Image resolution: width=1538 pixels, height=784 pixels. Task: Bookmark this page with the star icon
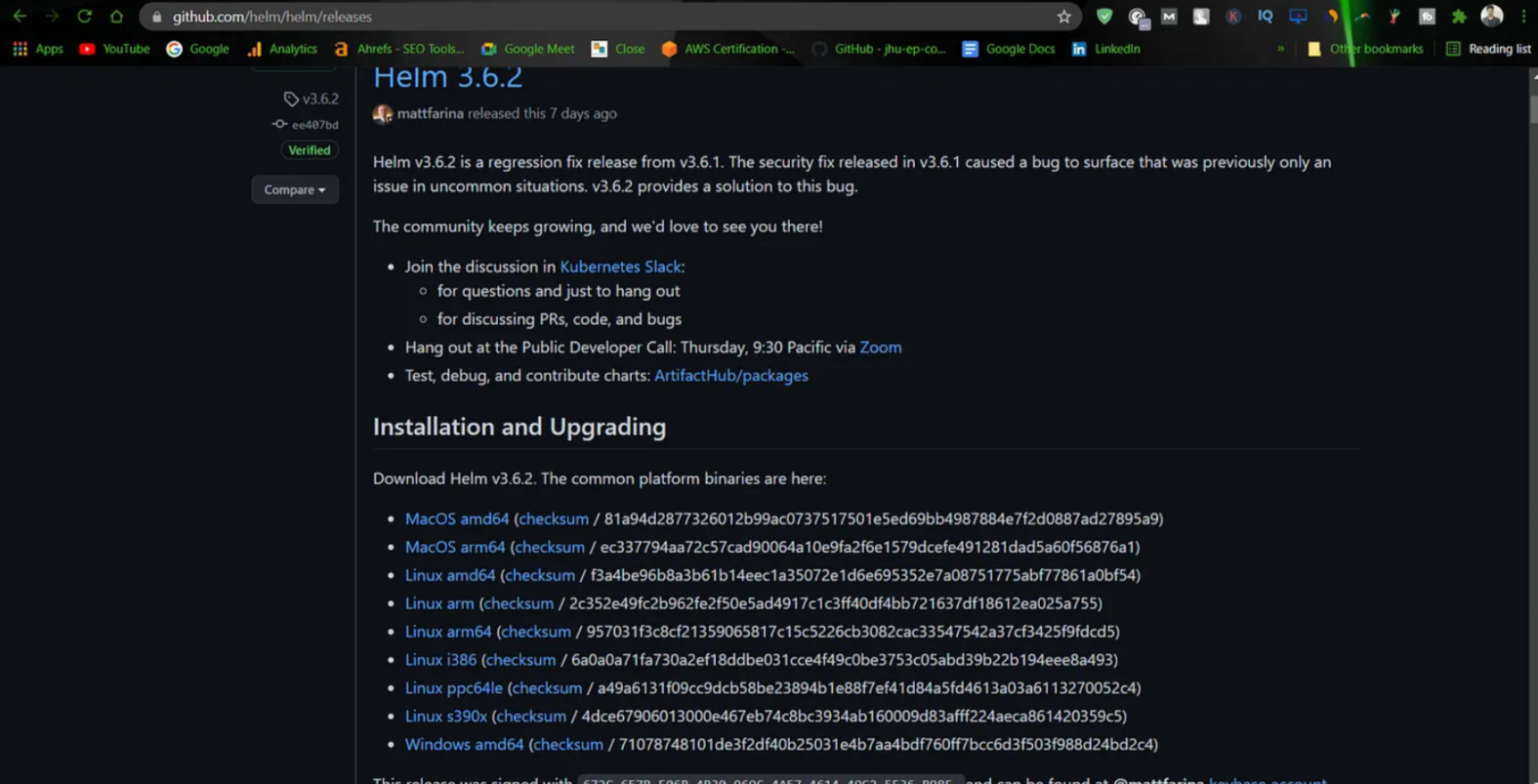click(x=1063, y=17)
